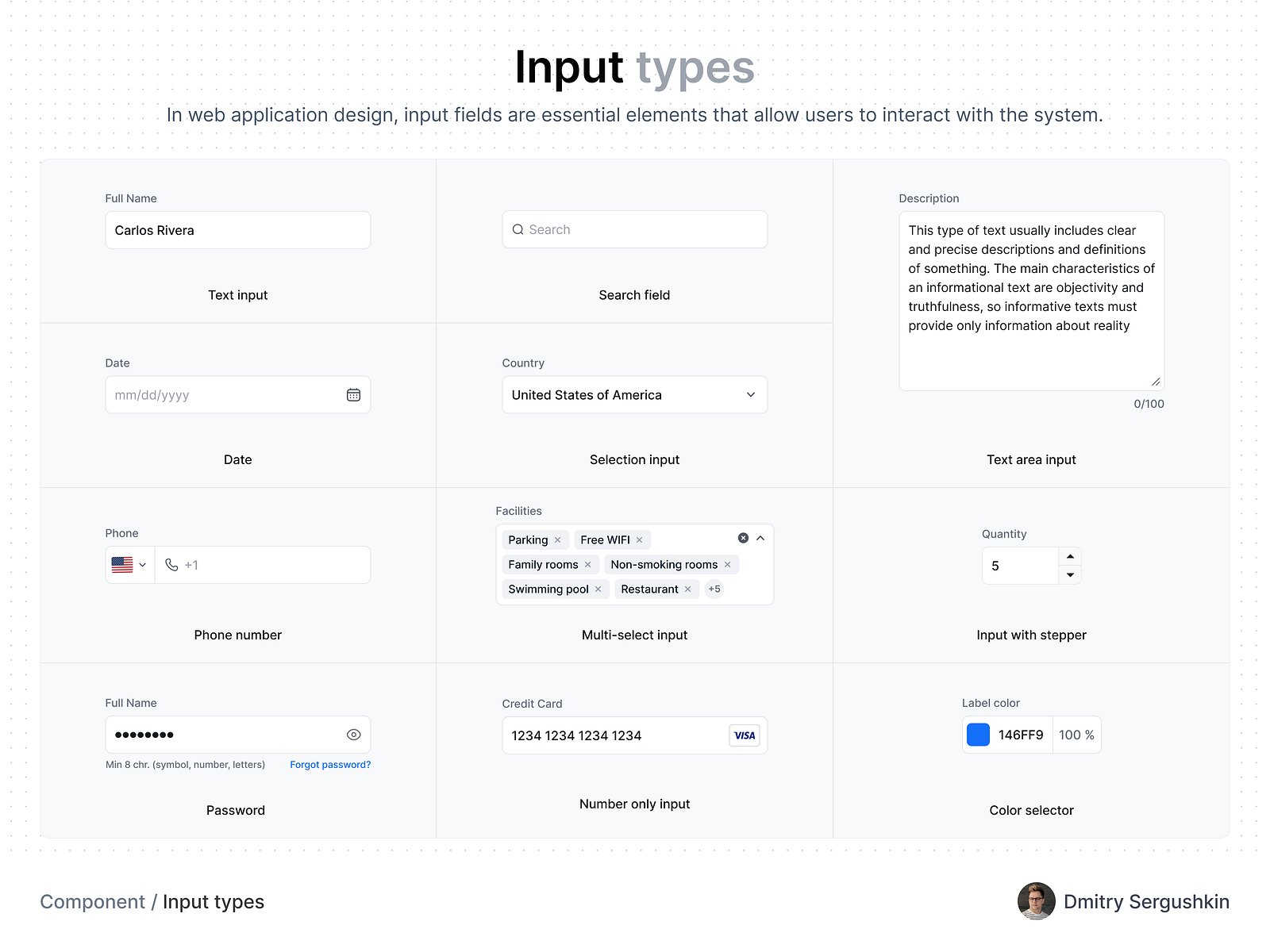Click the US flag icon in Phone input
1270x952 pixels.
(x=121, y=565)
